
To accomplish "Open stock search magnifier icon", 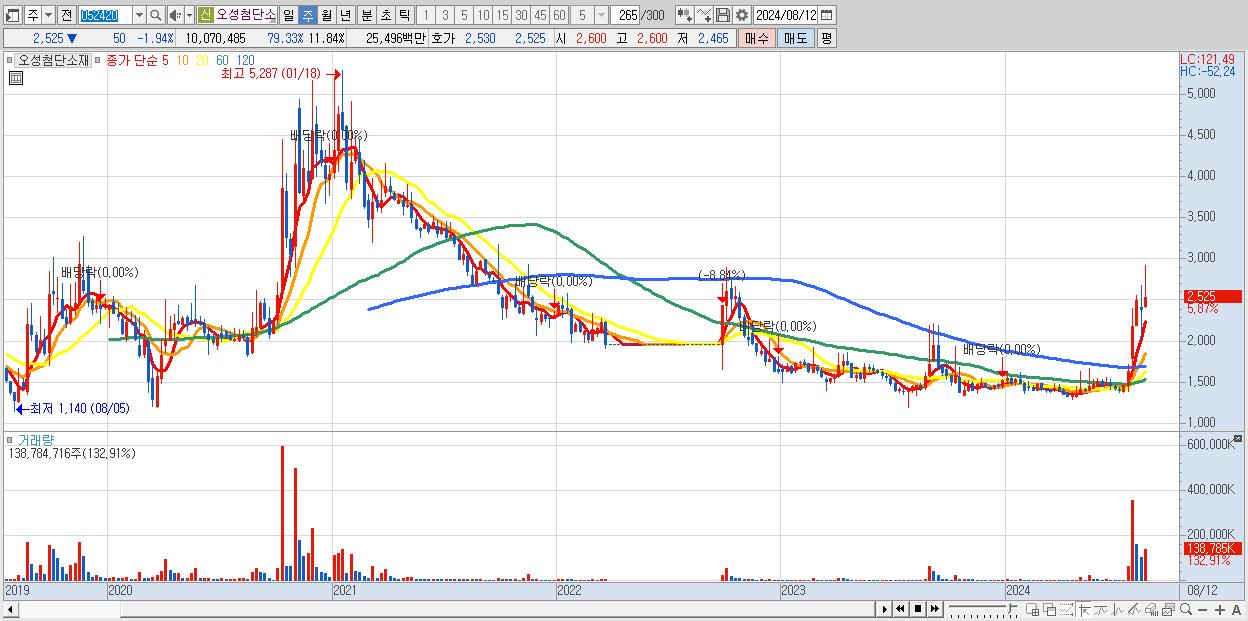I will [x=156, y=15].
